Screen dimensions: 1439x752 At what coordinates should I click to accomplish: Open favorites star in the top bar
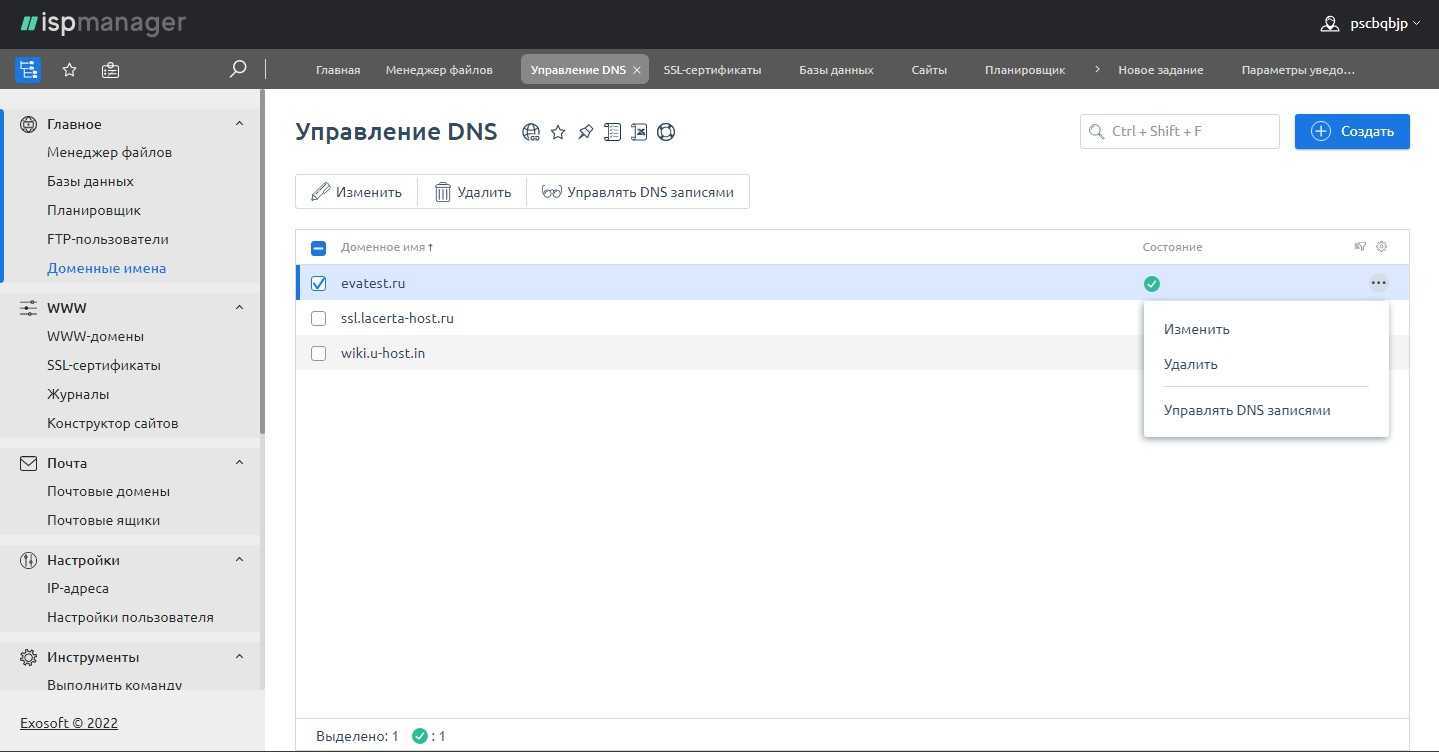[69, 70]
